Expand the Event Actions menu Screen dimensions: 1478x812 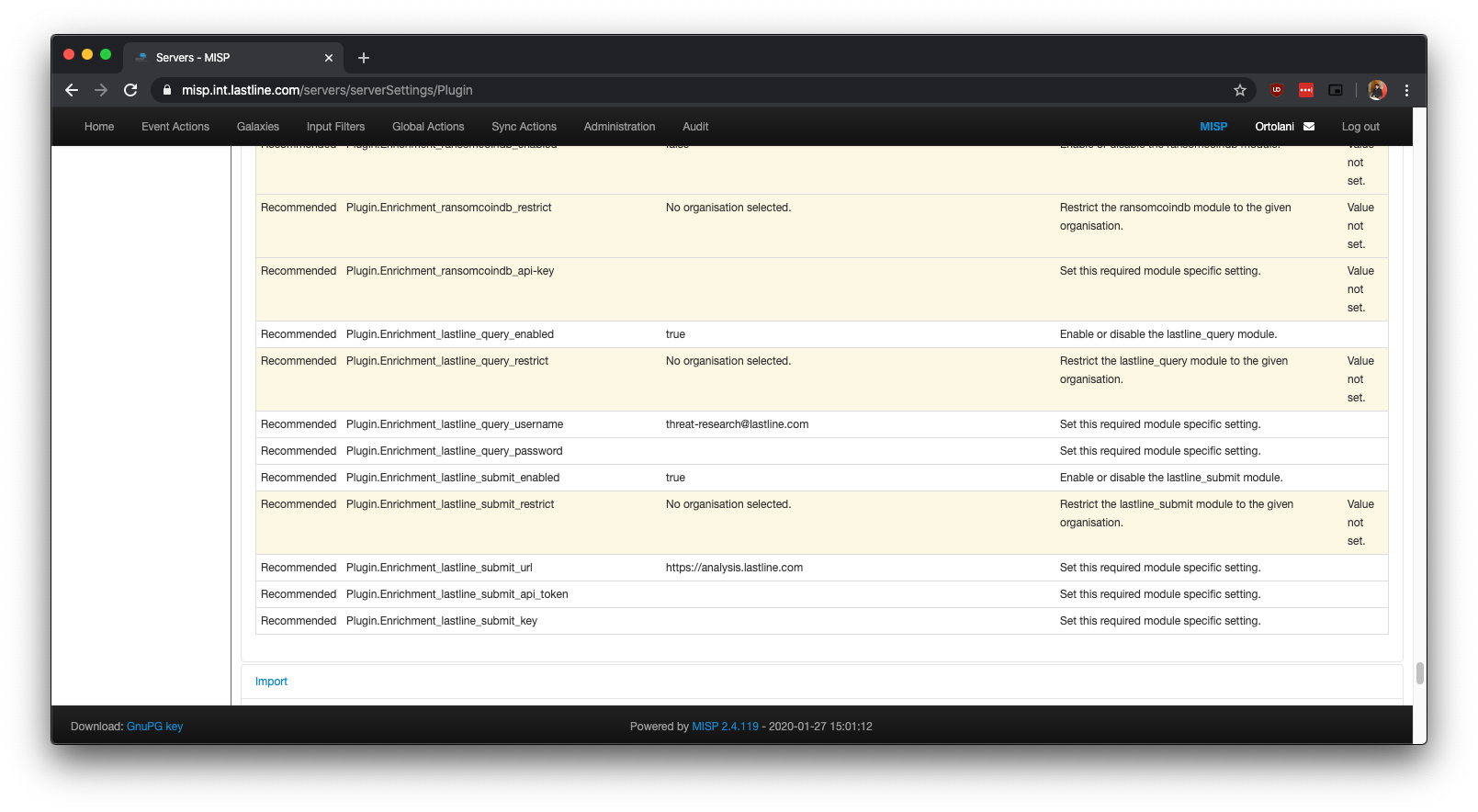pos(175,127)
